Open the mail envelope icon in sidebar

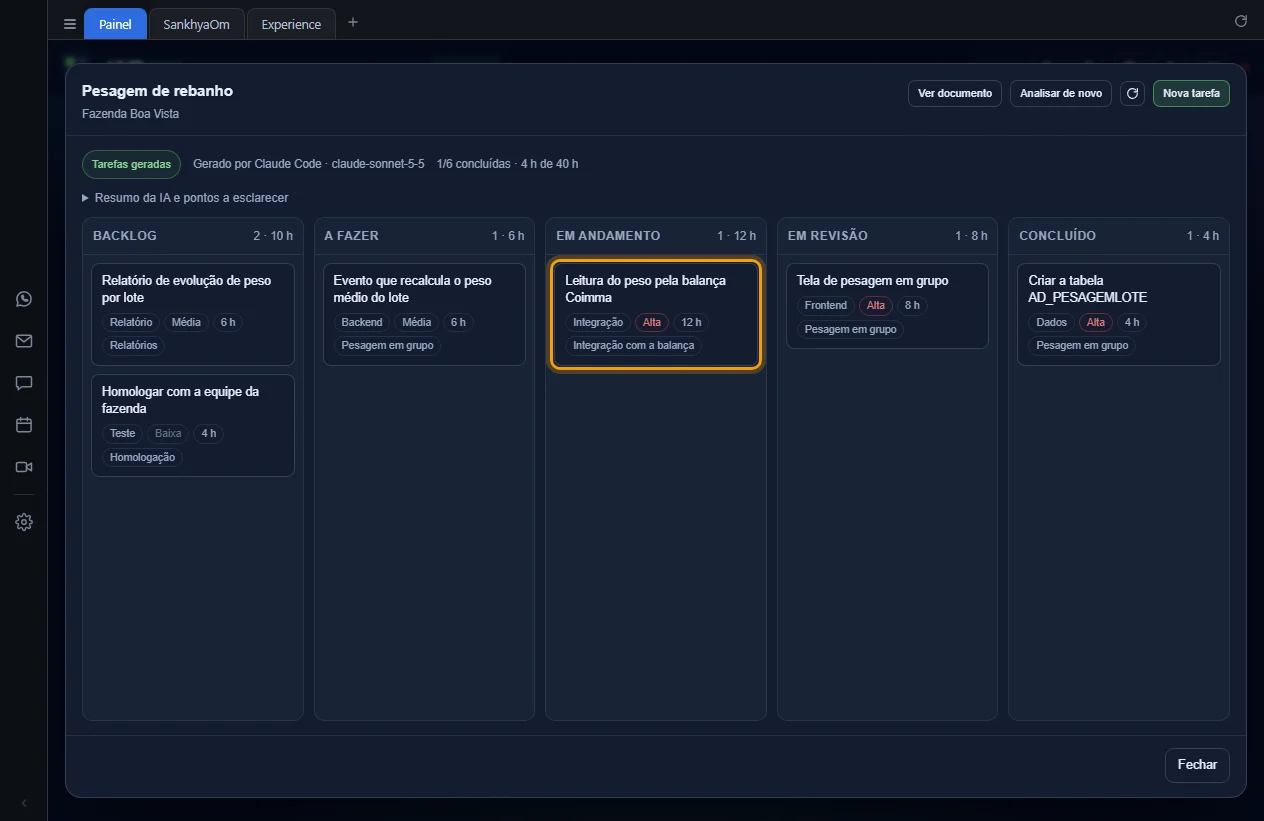tap(24, 341)
